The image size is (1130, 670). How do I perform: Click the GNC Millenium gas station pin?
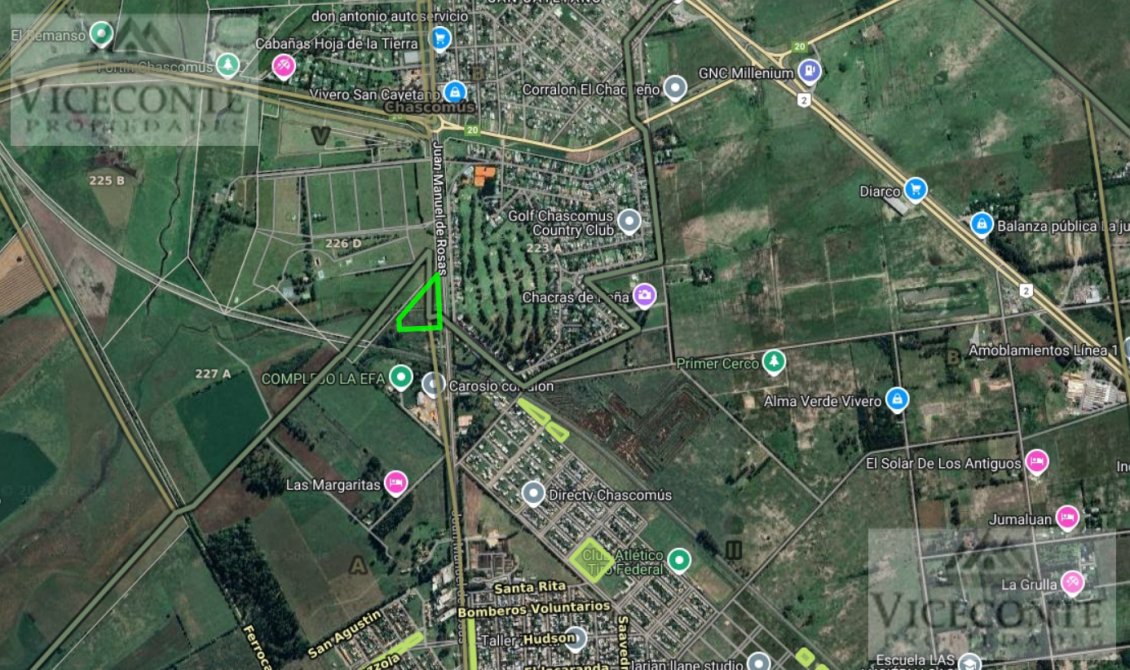tap(810, 71)
